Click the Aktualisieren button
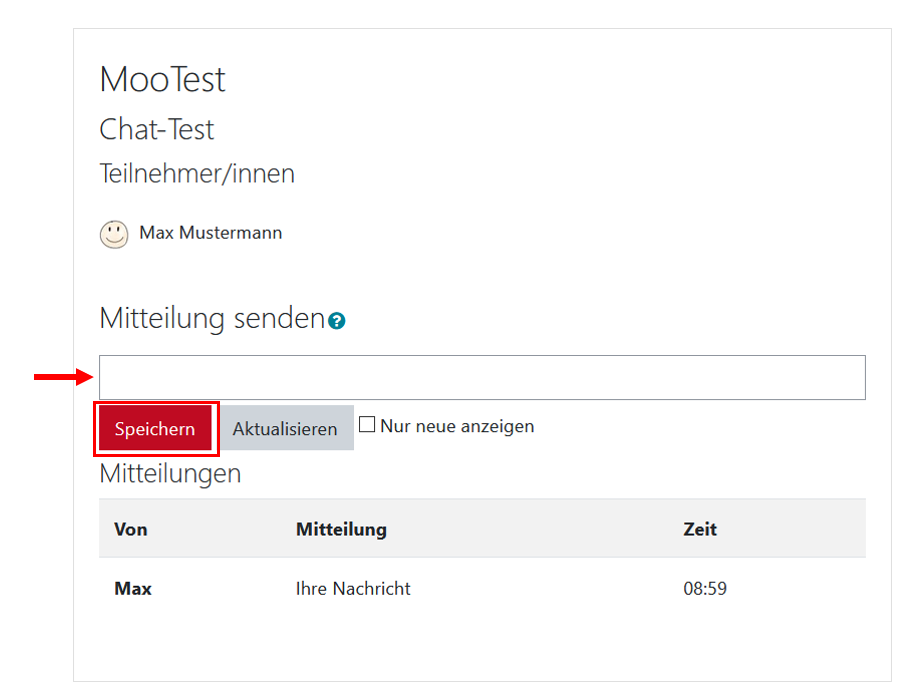907x695 pixels. pyautogui.click(x=284, y=428)
